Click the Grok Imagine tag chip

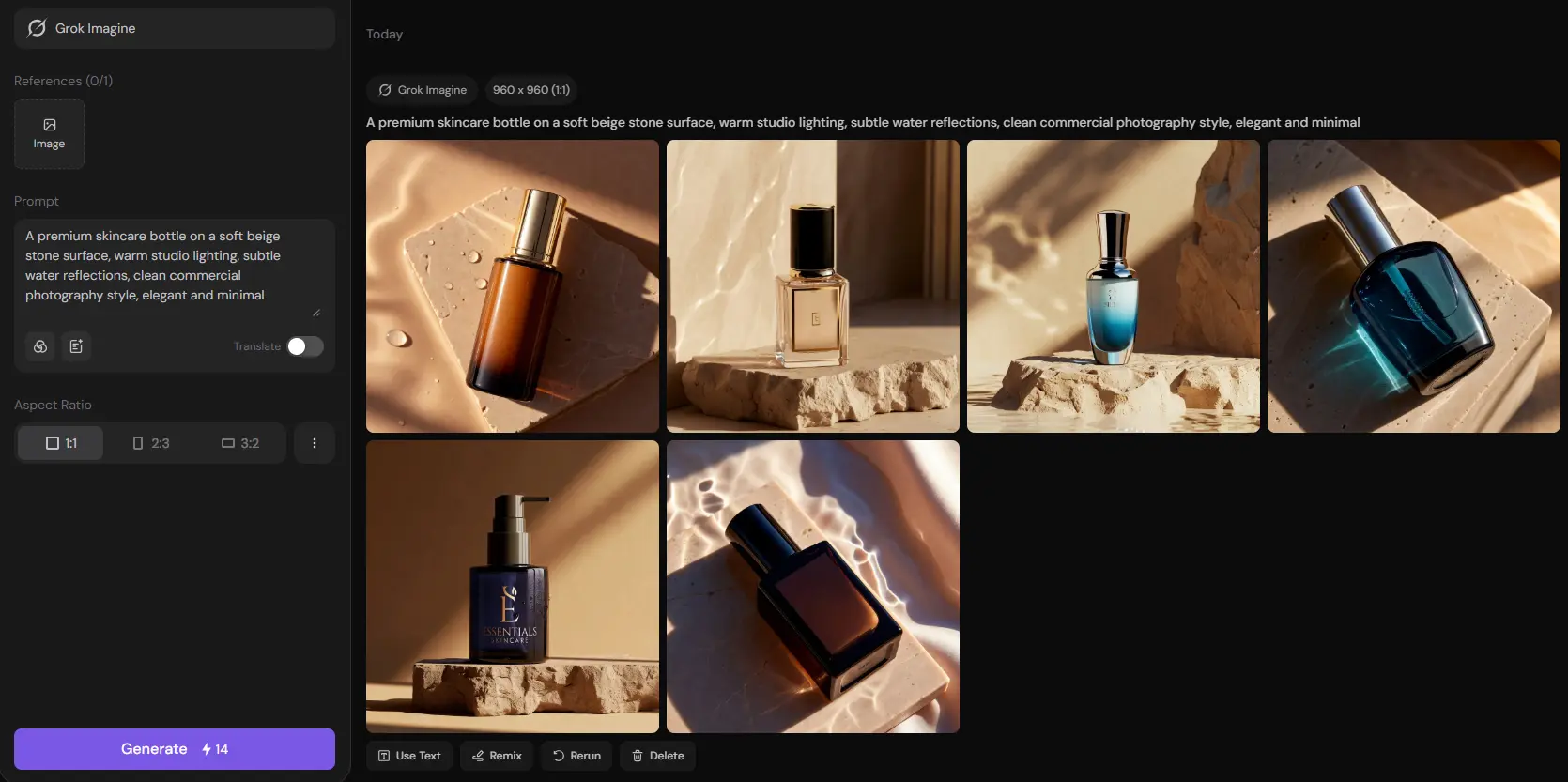[423, 90]
